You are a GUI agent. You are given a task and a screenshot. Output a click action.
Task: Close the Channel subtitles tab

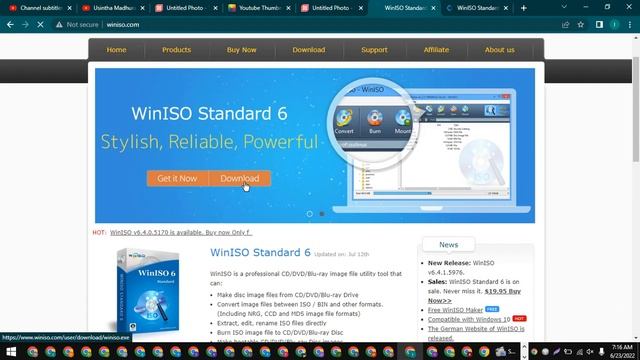tap(70, 8)
